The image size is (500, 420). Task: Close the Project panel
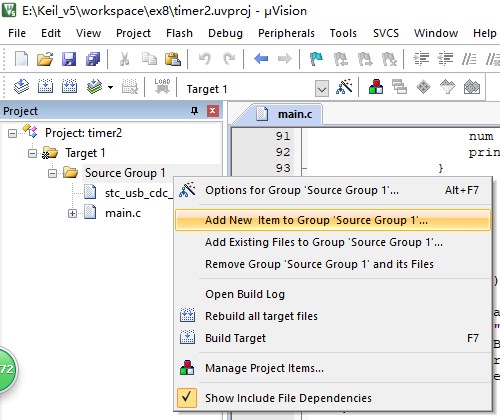tap(213, 111)
